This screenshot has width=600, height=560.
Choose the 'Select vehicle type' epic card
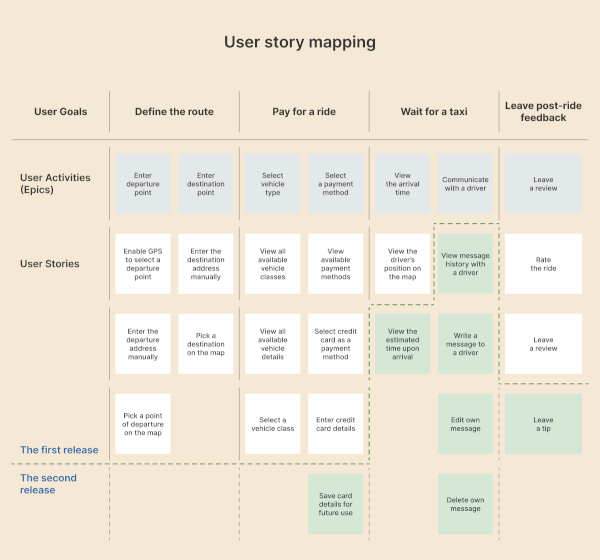[x=272, y=184]
